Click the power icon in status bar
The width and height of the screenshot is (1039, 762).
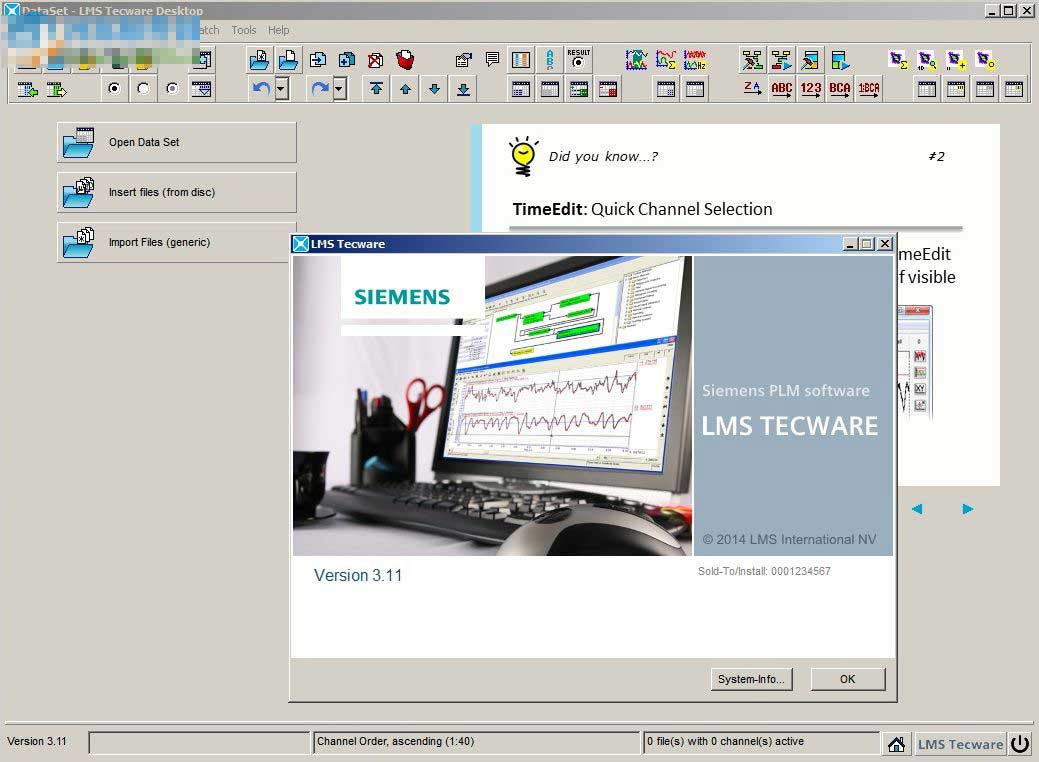(1020, 744)
